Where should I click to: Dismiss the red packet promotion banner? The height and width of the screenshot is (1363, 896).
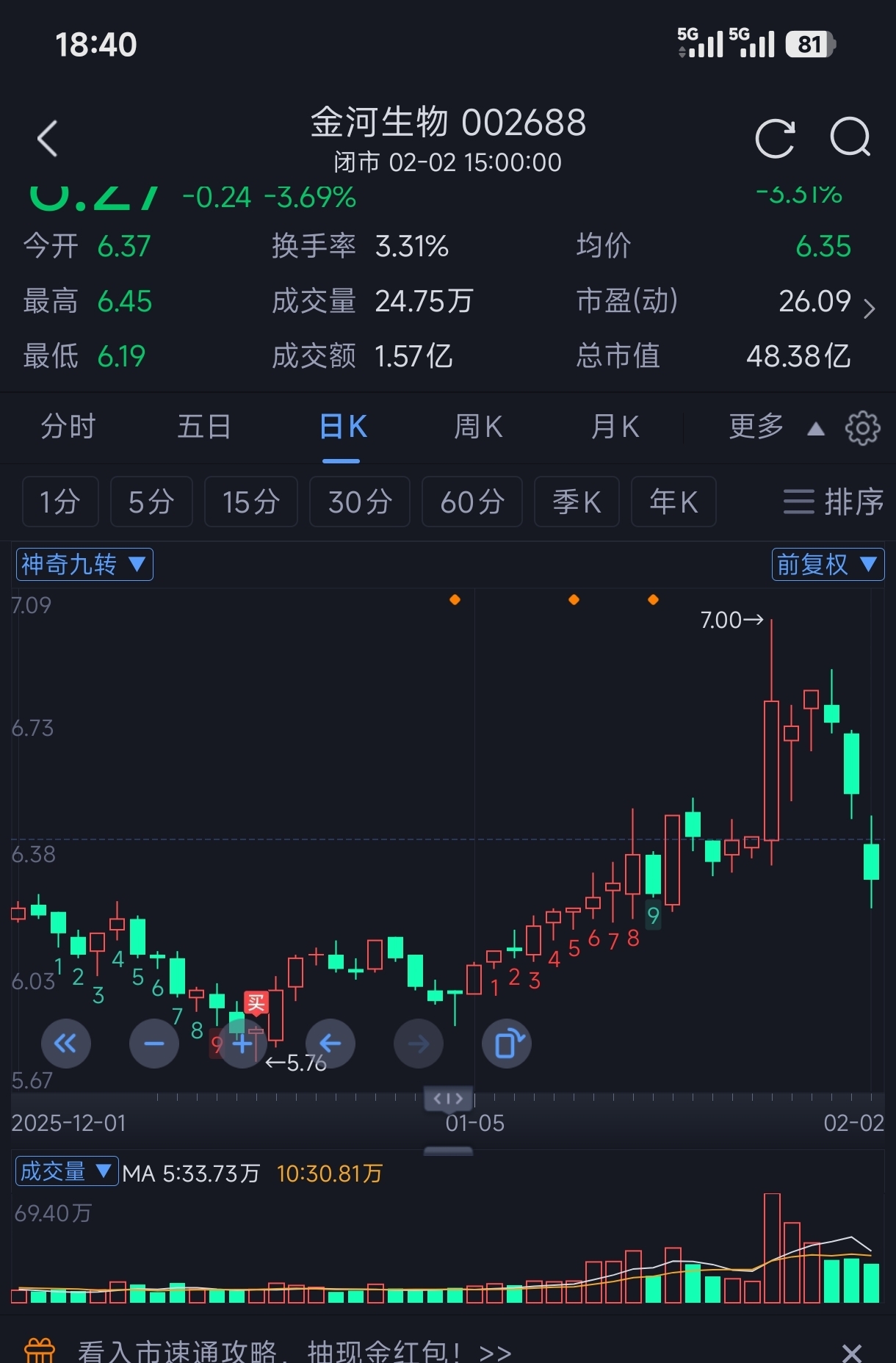852,1352
